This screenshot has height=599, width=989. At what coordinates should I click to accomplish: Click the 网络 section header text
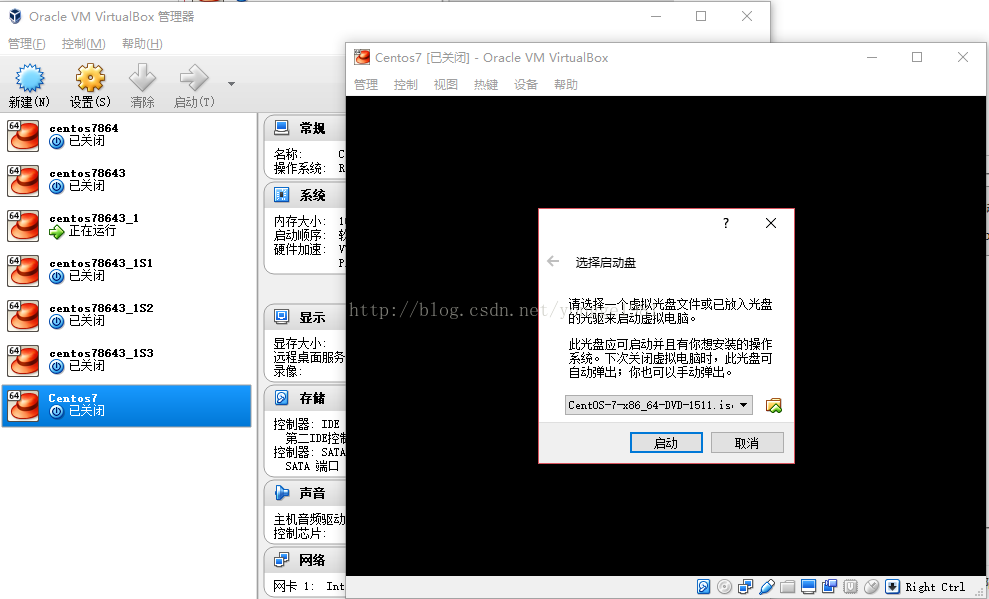coord(312,559)
